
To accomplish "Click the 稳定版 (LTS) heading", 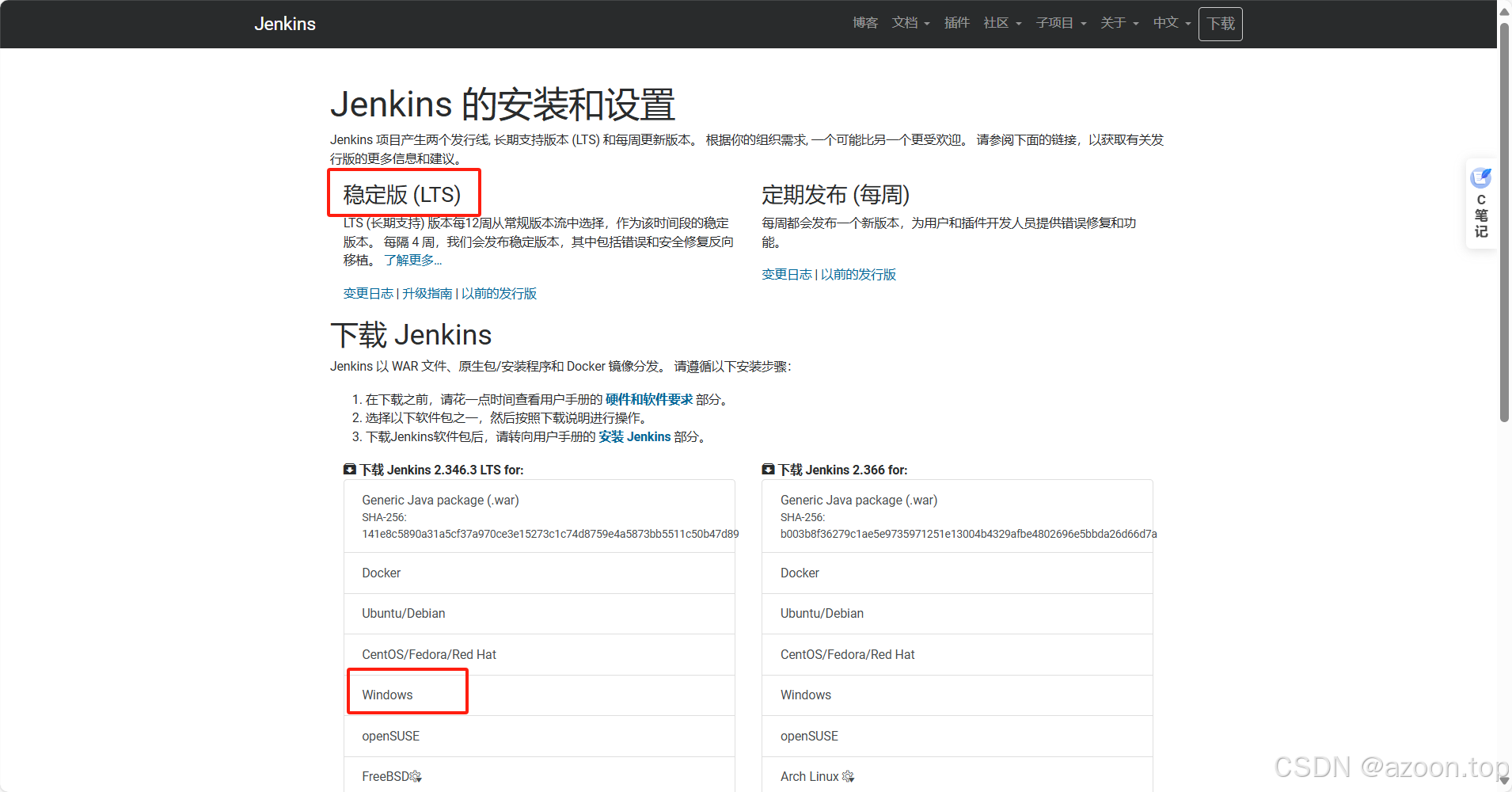I will tap(402, 194).
